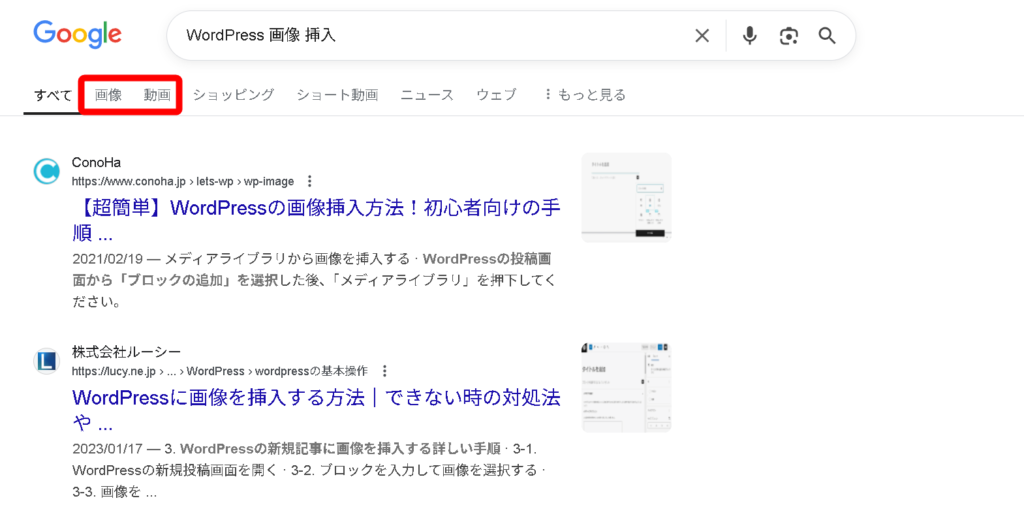Open the three-dot menu next to lucy.ne.jp URL
The width and height of the screenshot is (1024, 507).
click(x=384, y=371)
